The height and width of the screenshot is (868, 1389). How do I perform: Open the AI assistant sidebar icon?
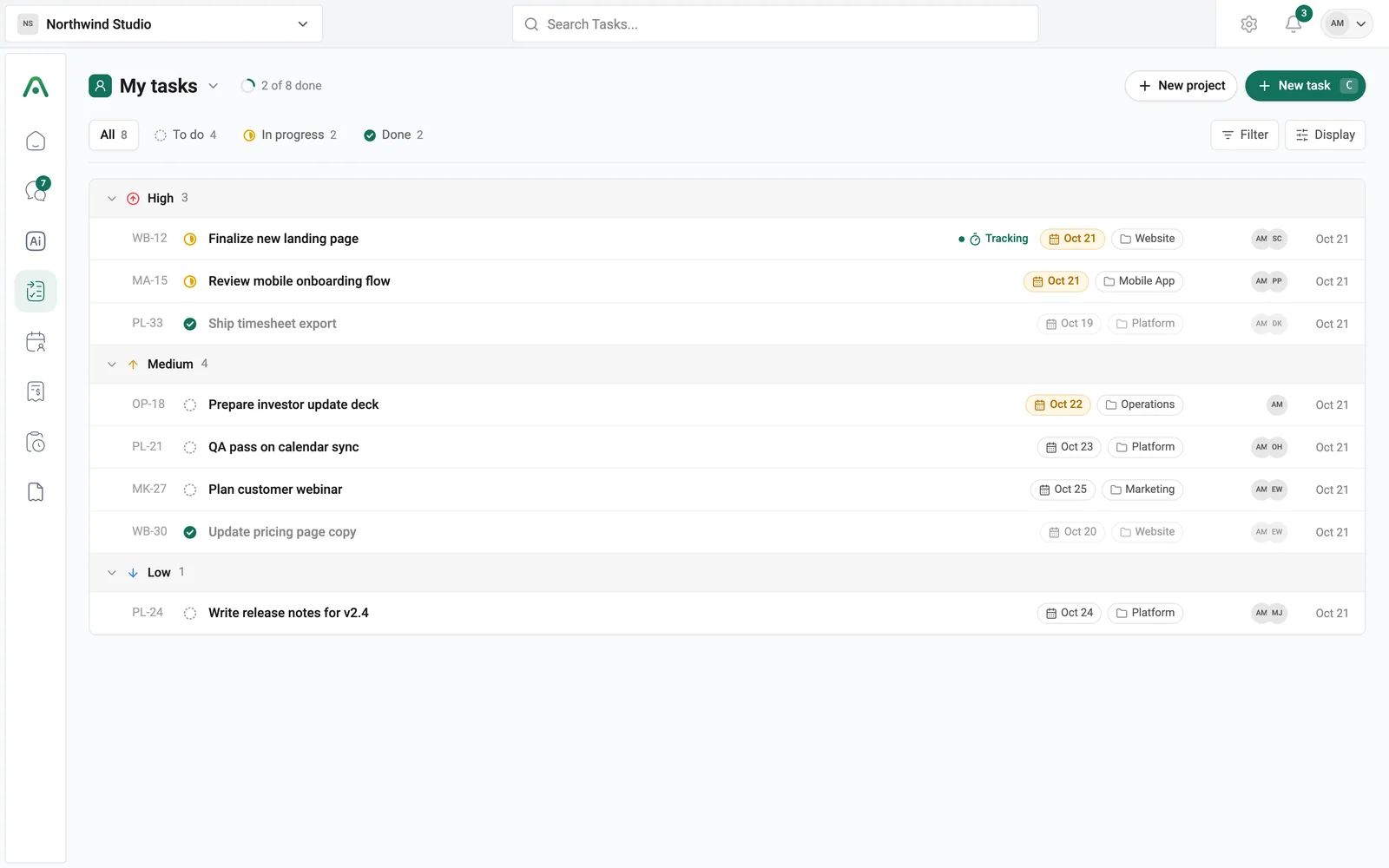click(x=36, y=241)
